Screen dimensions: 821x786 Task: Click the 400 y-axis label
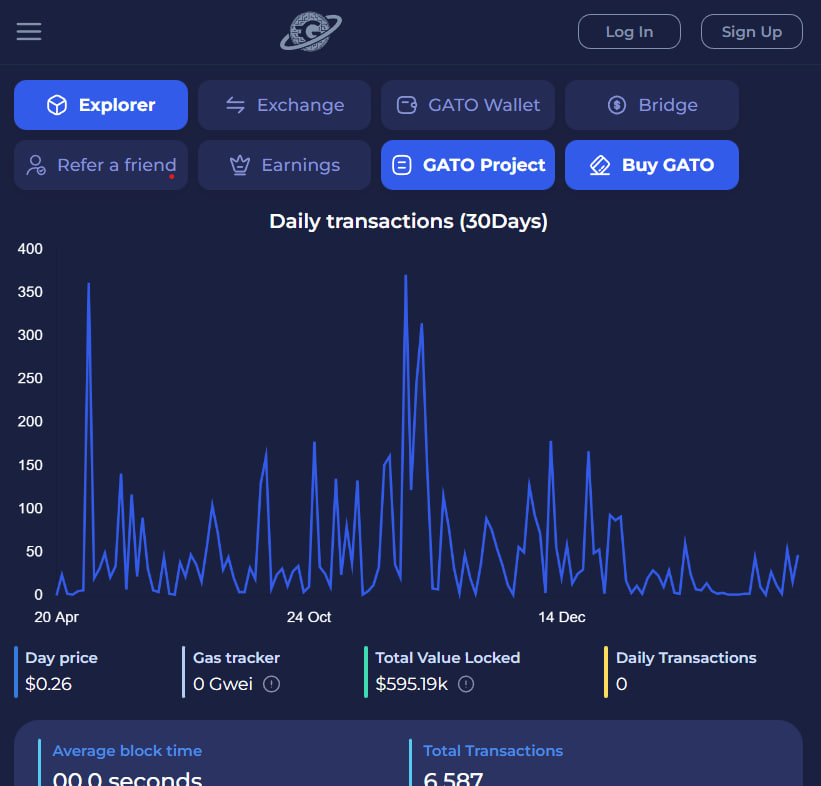tap(30, 249)
